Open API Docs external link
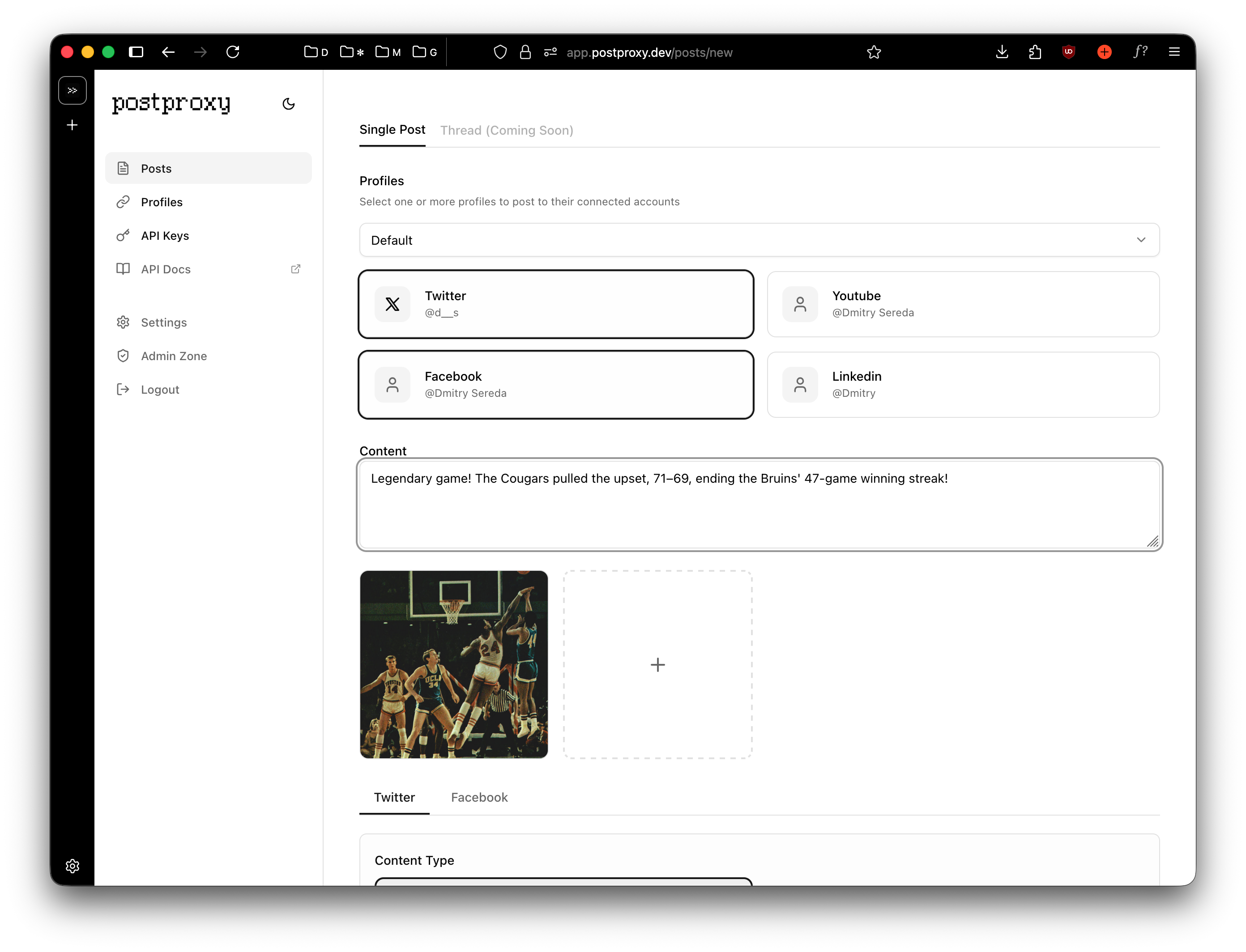This screenshot has width=1246, height=952. click(x=166, y=269)
